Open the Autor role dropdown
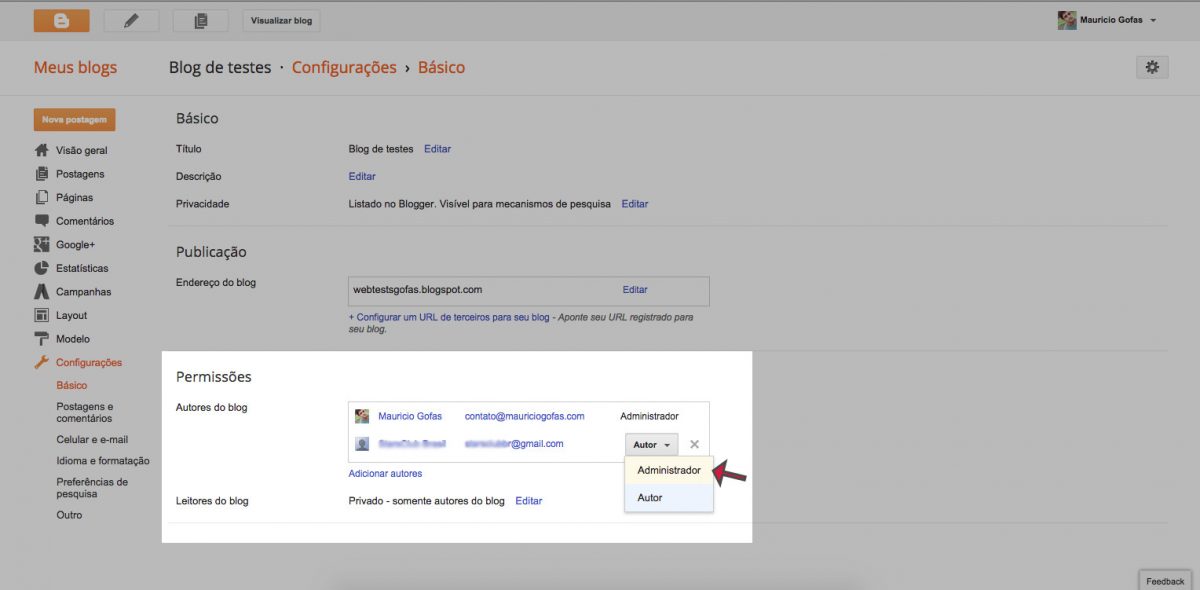This screenshot has width=1200, height=590. [x=652, y=445]
